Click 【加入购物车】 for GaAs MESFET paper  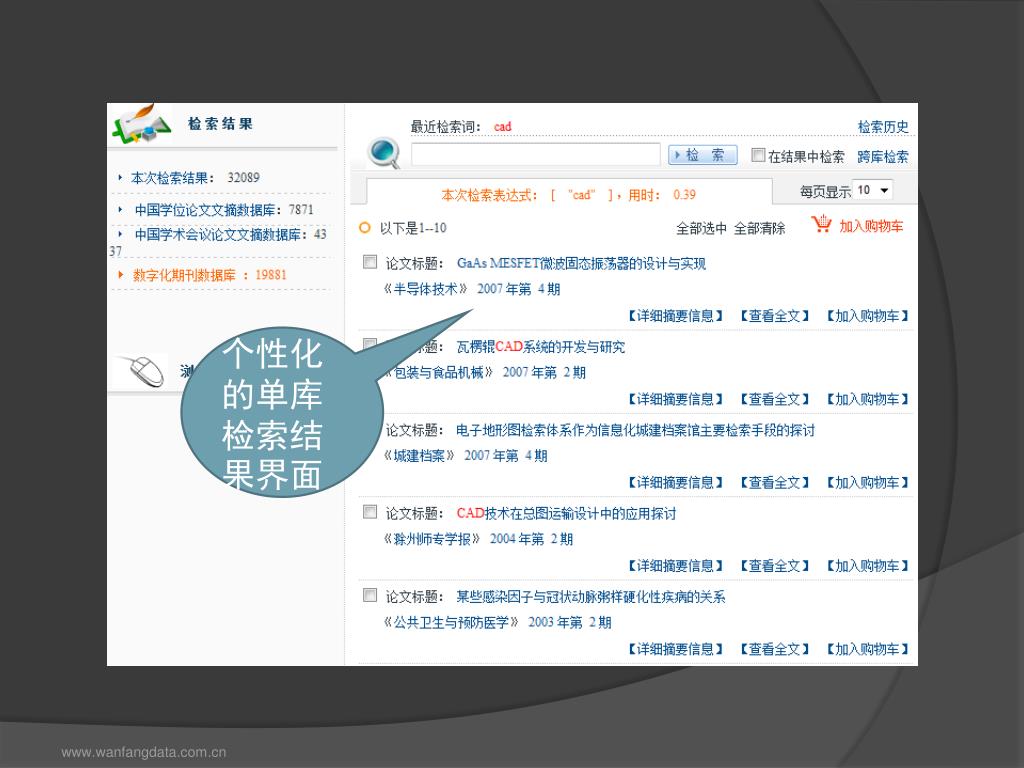pos(867,316)
